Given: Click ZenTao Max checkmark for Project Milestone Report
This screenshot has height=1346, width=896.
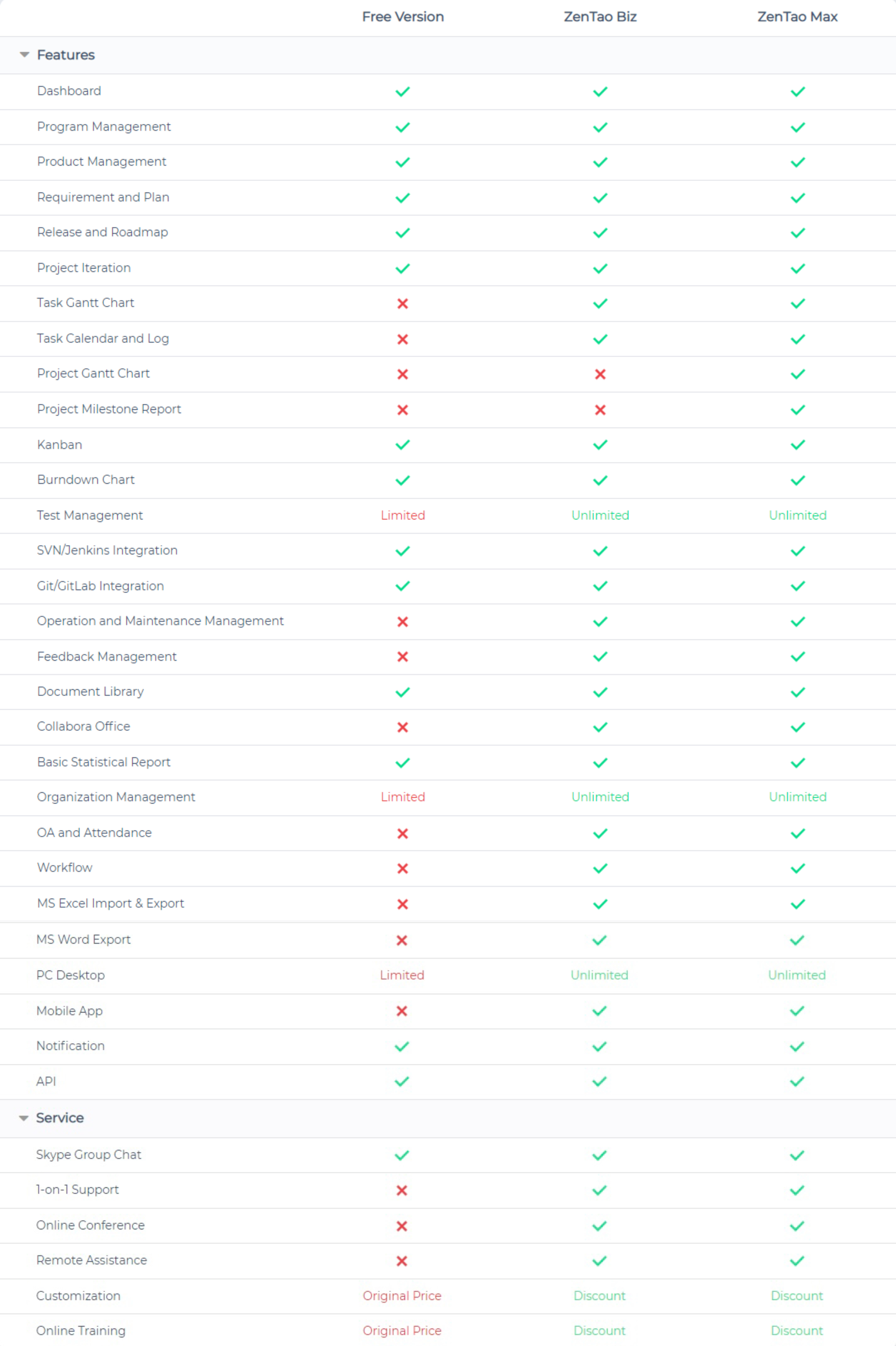Looking at the screenshot, I should click(797, 410).
